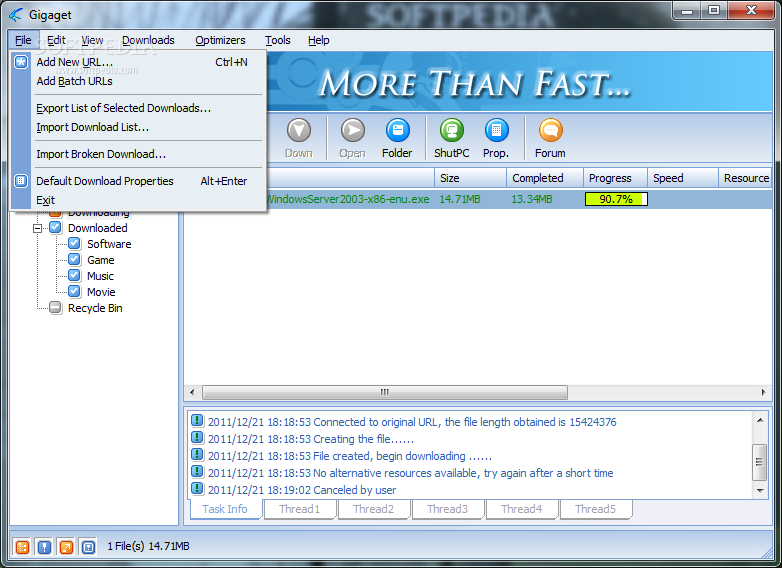Switch to the Thread1 tab

(x=299, y=509)
